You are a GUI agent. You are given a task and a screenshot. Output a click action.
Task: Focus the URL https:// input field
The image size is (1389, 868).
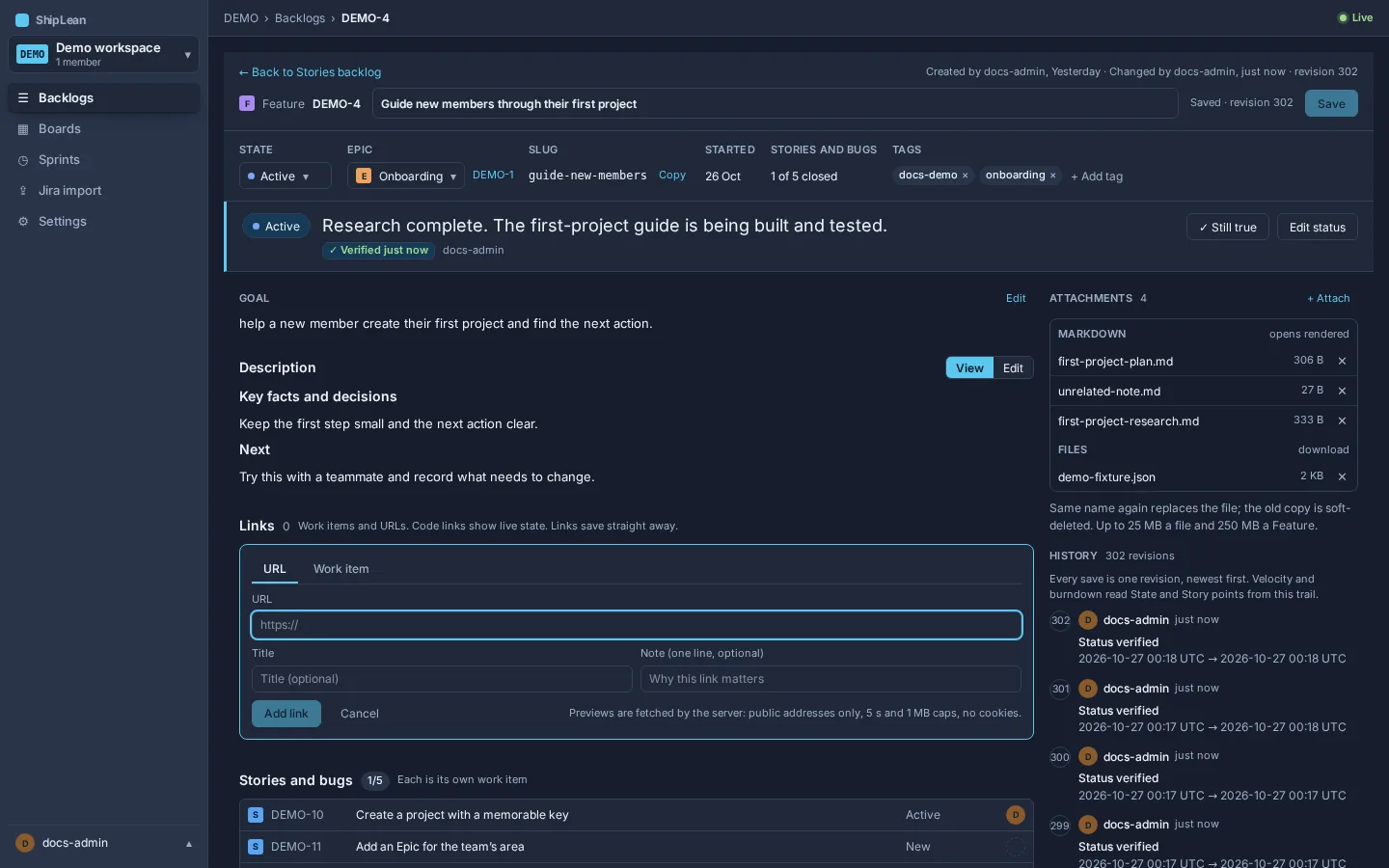(637, 625)
